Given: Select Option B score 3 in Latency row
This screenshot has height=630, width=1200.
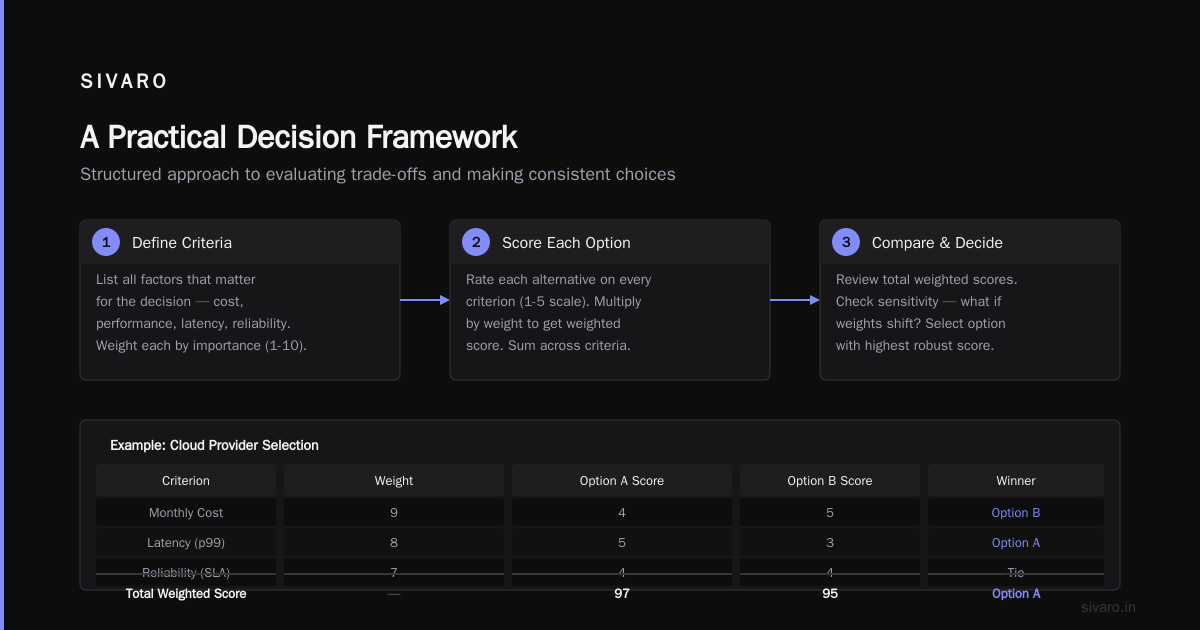Looking at the screenshot, I should (830, 542).
